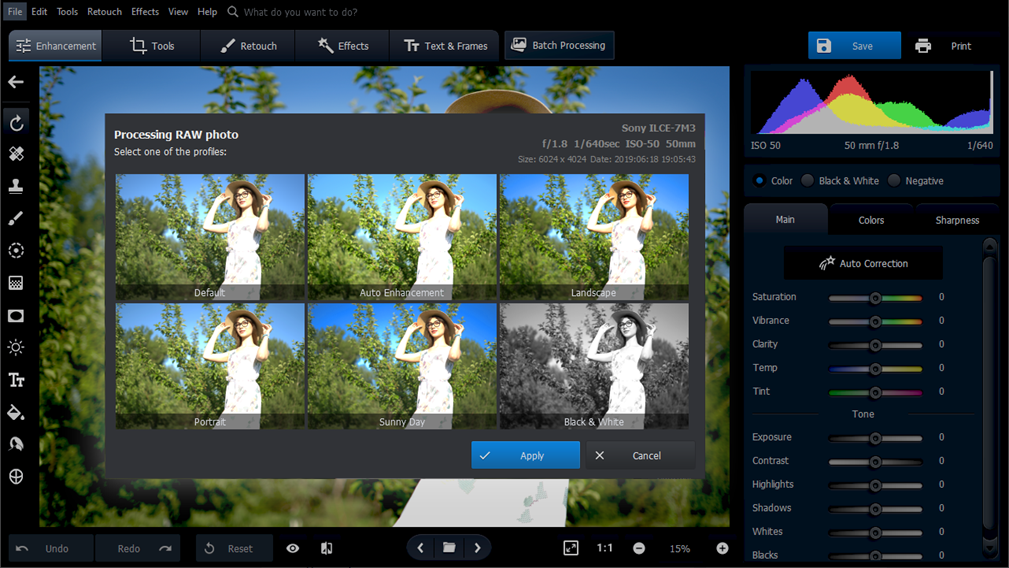The height and width of the screenshot is (568, 1009).
Task: Choose the Auto Enhancement profile thumbnail
Action: pyautogui.click(x=402, y=237)
